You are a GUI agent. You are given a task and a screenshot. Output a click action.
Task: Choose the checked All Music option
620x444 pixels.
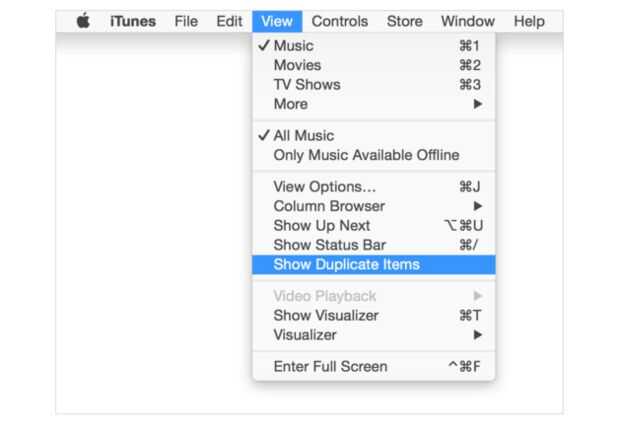click(303, 136)
